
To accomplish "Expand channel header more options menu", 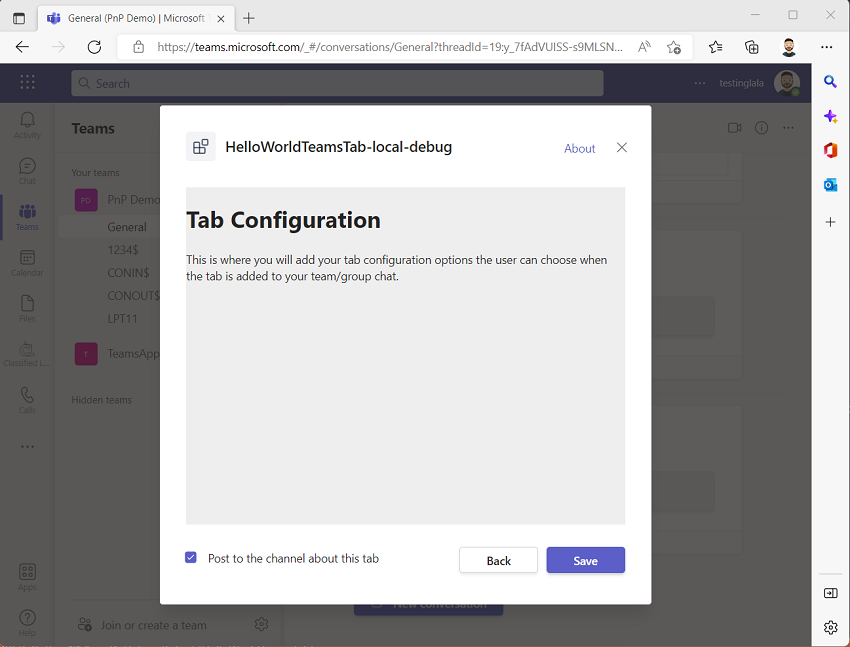I will pos(789,128).
